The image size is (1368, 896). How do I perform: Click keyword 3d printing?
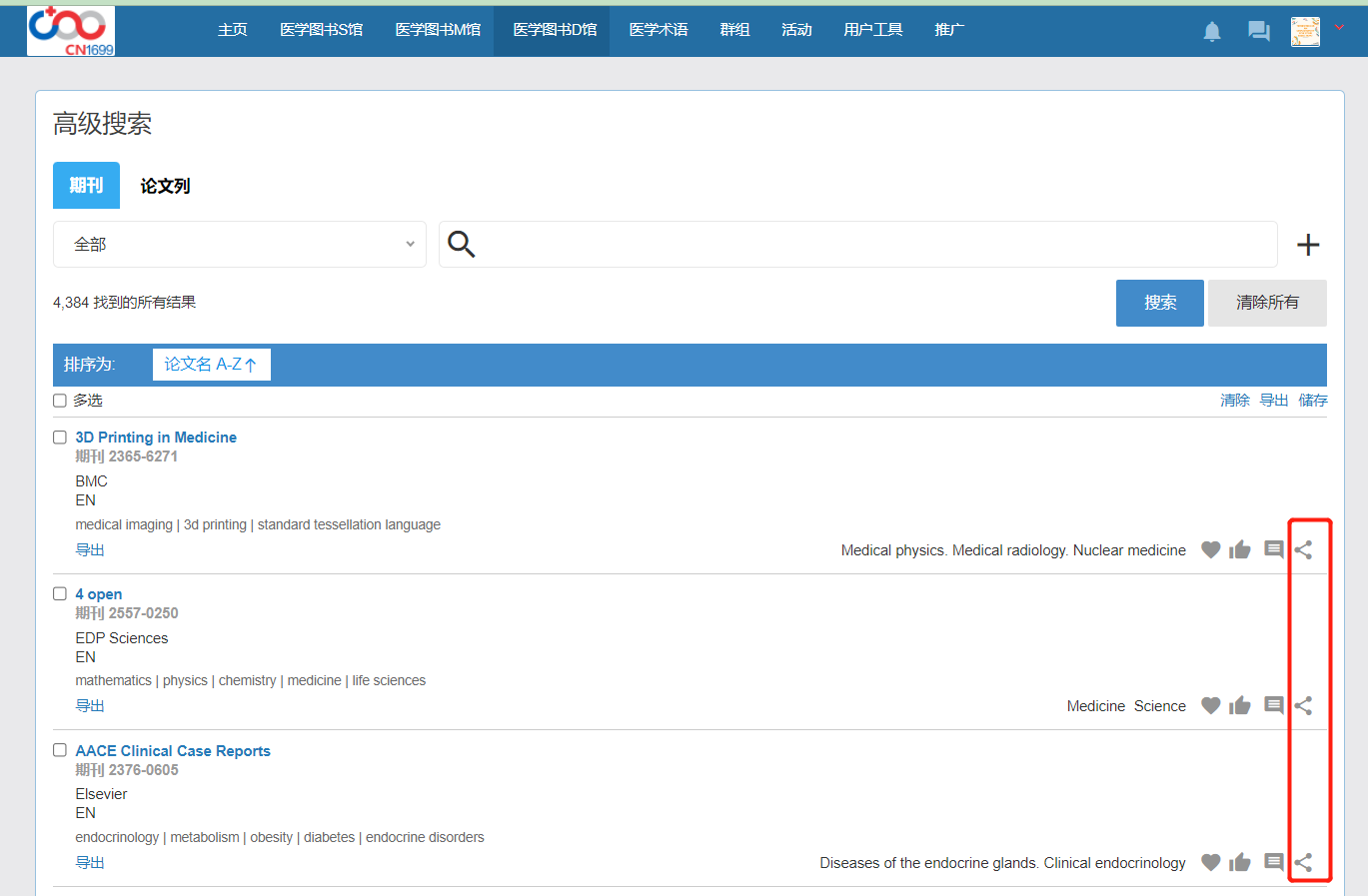point(215,524)
